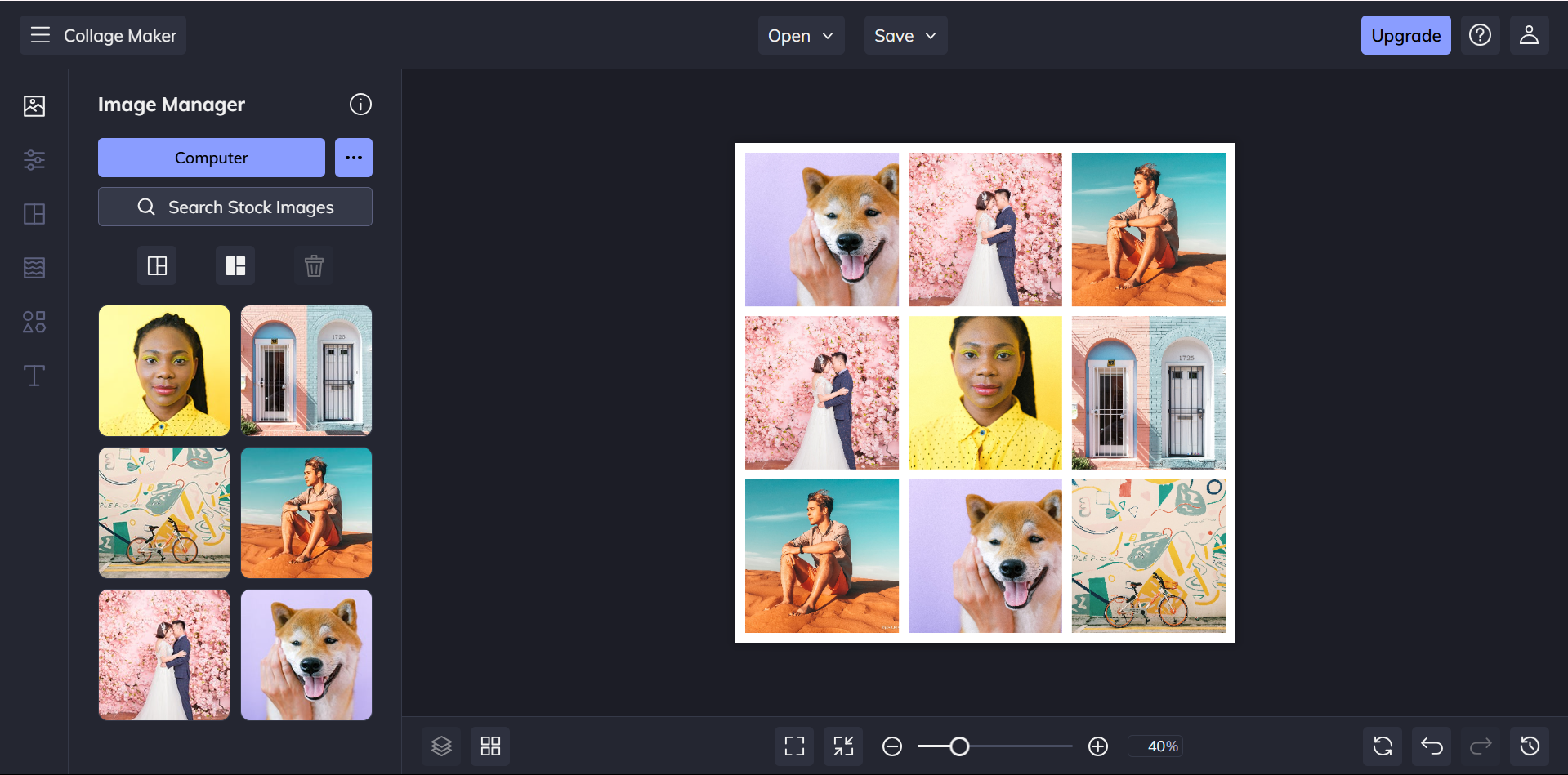The width and height of the screenshot is (1568, 775).
Task: Open the hamburger menu
Action: (40, 34)
